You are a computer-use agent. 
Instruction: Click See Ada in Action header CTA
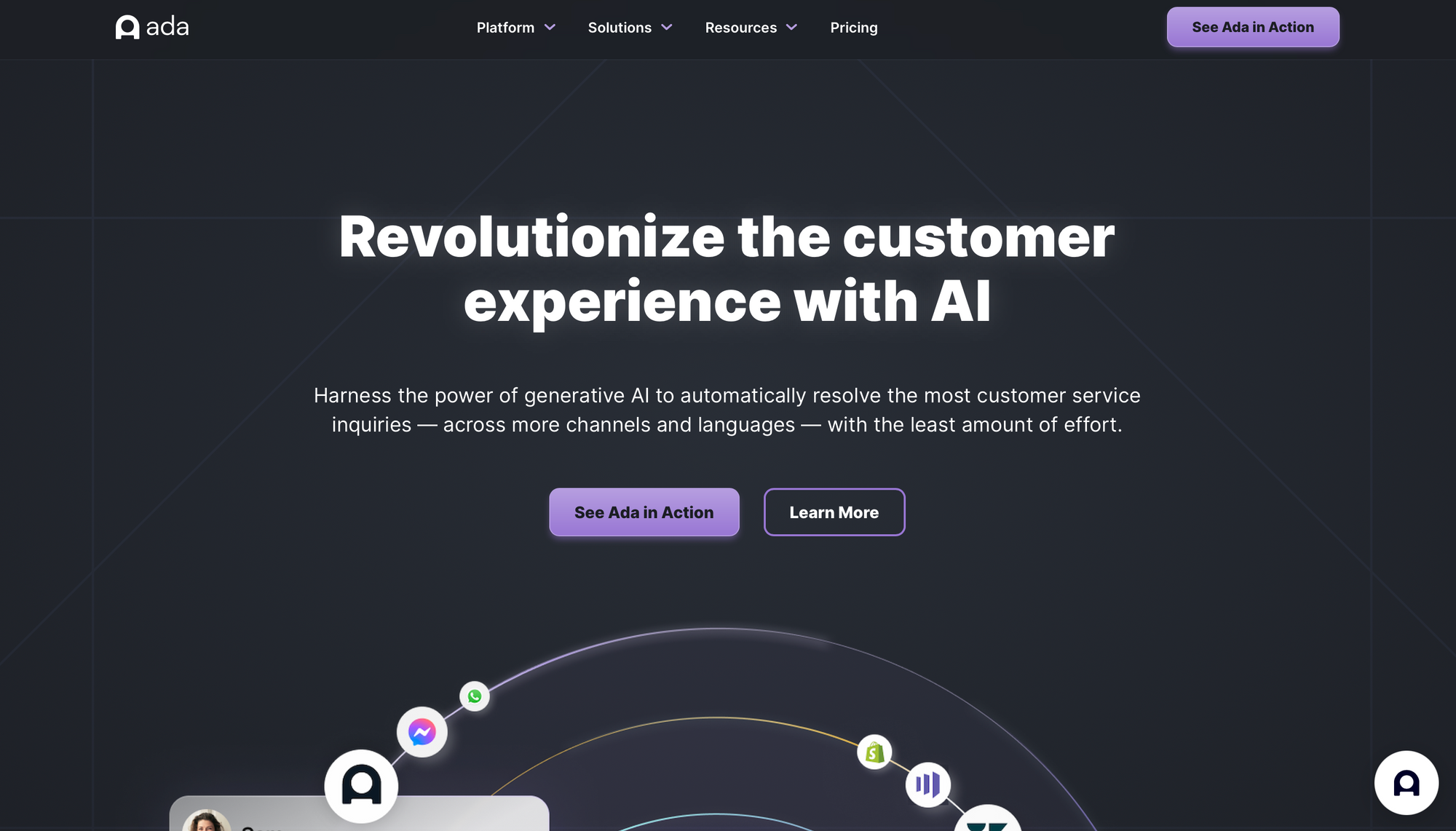click(x=1252, y=26)
